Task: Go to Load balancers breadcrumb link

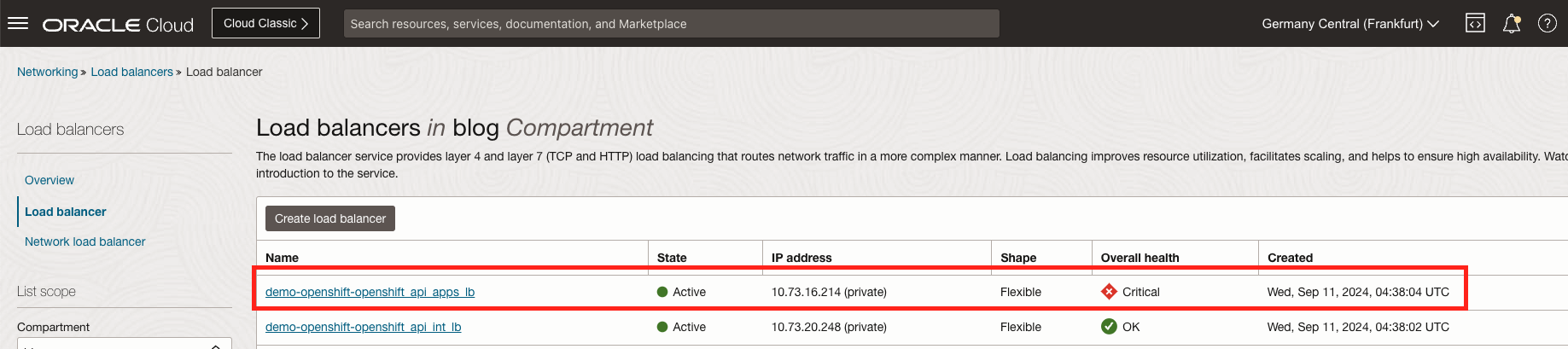Action: pyautogui.click(x=131, y=72)
